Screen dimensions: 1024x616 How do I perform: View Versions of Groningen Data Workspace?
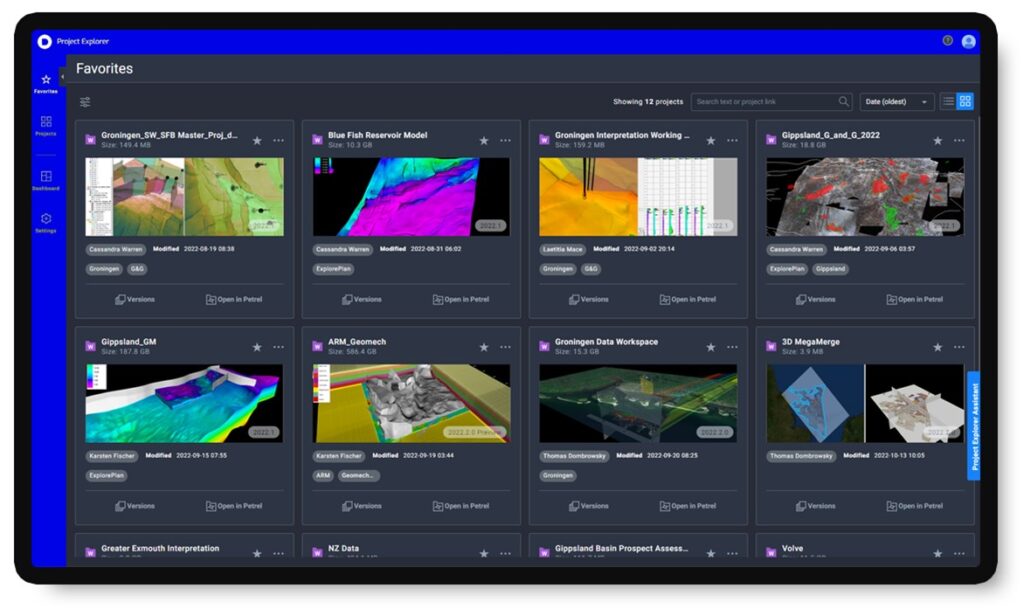(588, 505)
